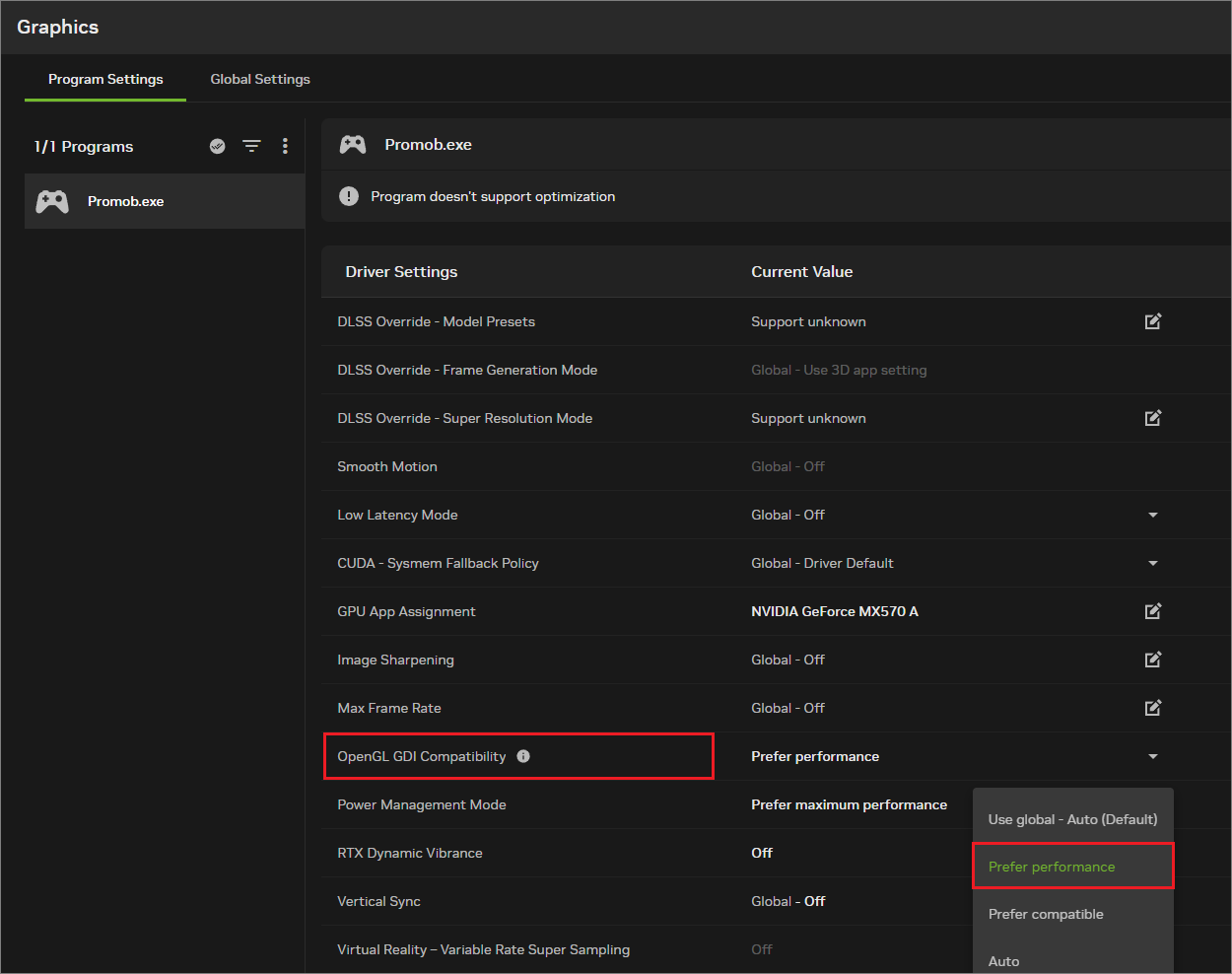The height and width of the screenshot is (974, 1232).
Task: Click the warning icon next to optimization message
Action: coord(349,196)
